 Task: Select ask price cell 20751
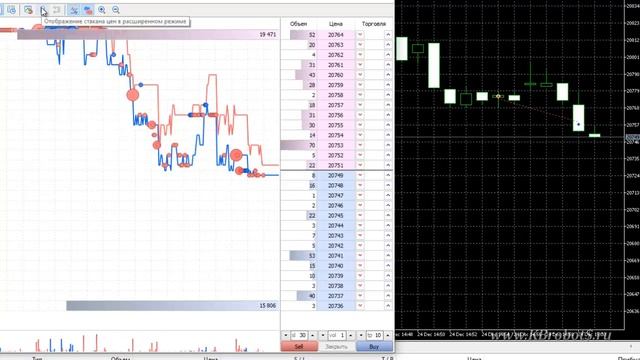tap(336, 165)
